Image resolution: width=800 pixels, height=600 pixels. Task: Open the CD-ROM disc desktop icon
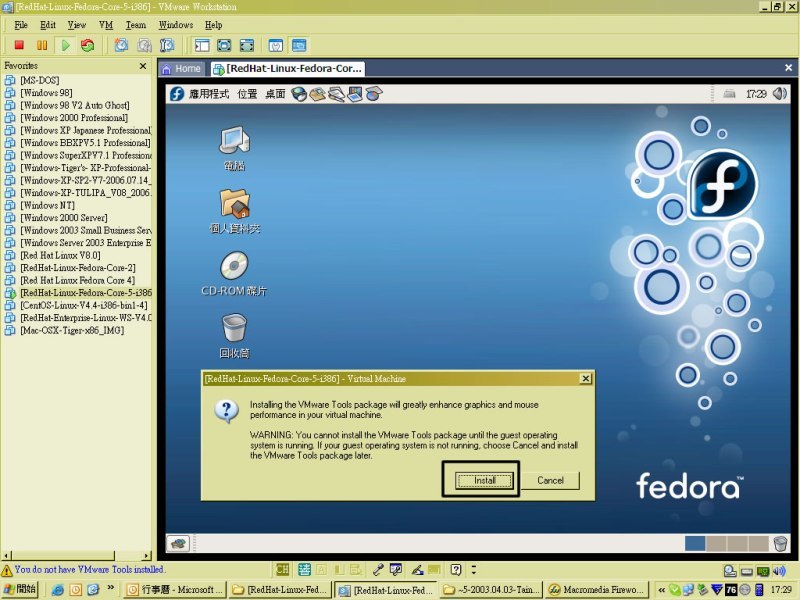234,266
